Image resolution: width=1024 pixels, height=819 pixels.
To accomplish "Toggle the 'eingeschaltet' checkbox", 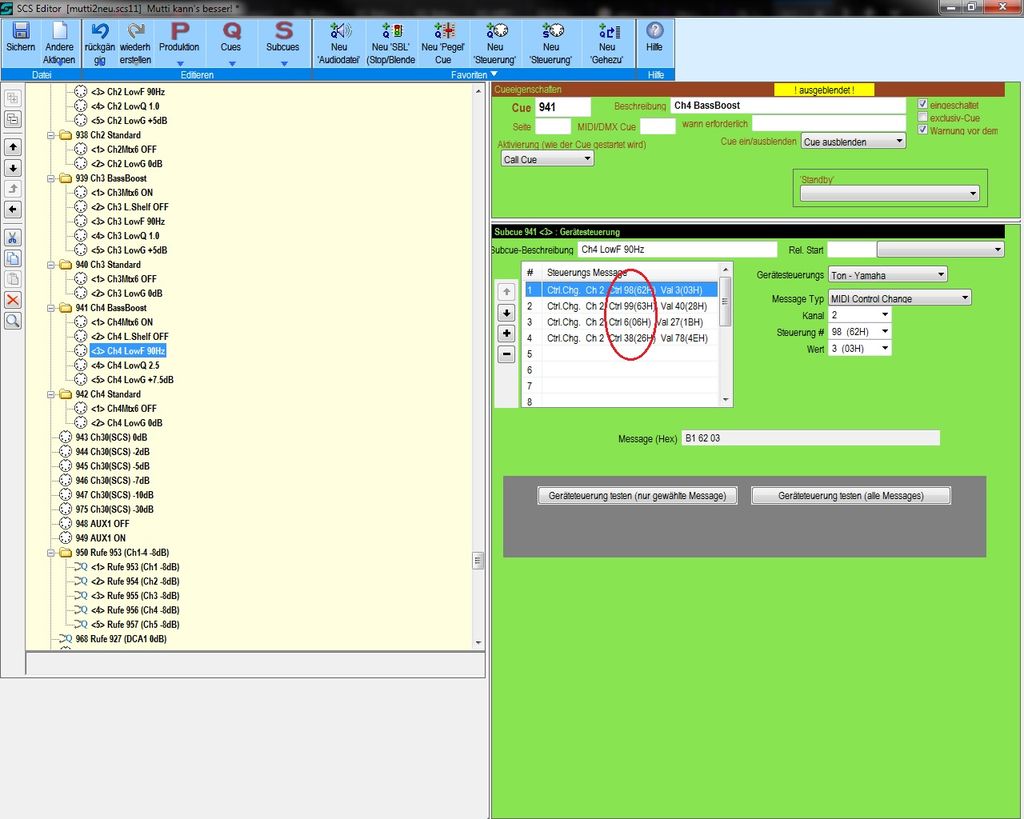I will (x=923, y=104).
